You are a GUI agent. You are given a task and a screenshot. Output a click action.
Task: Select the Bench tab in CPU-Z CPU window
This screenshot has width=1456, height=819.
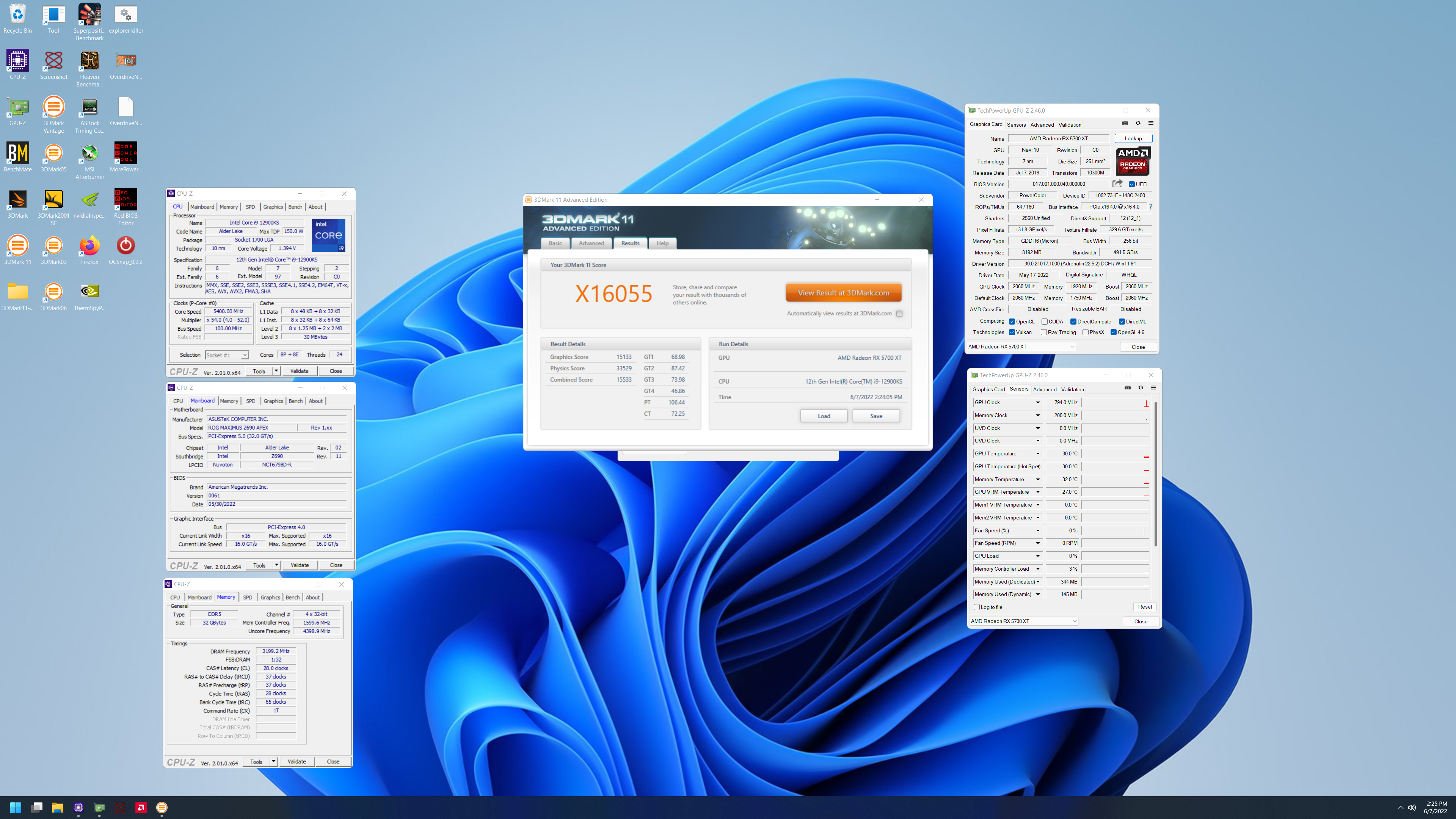(x=295, y=207)
